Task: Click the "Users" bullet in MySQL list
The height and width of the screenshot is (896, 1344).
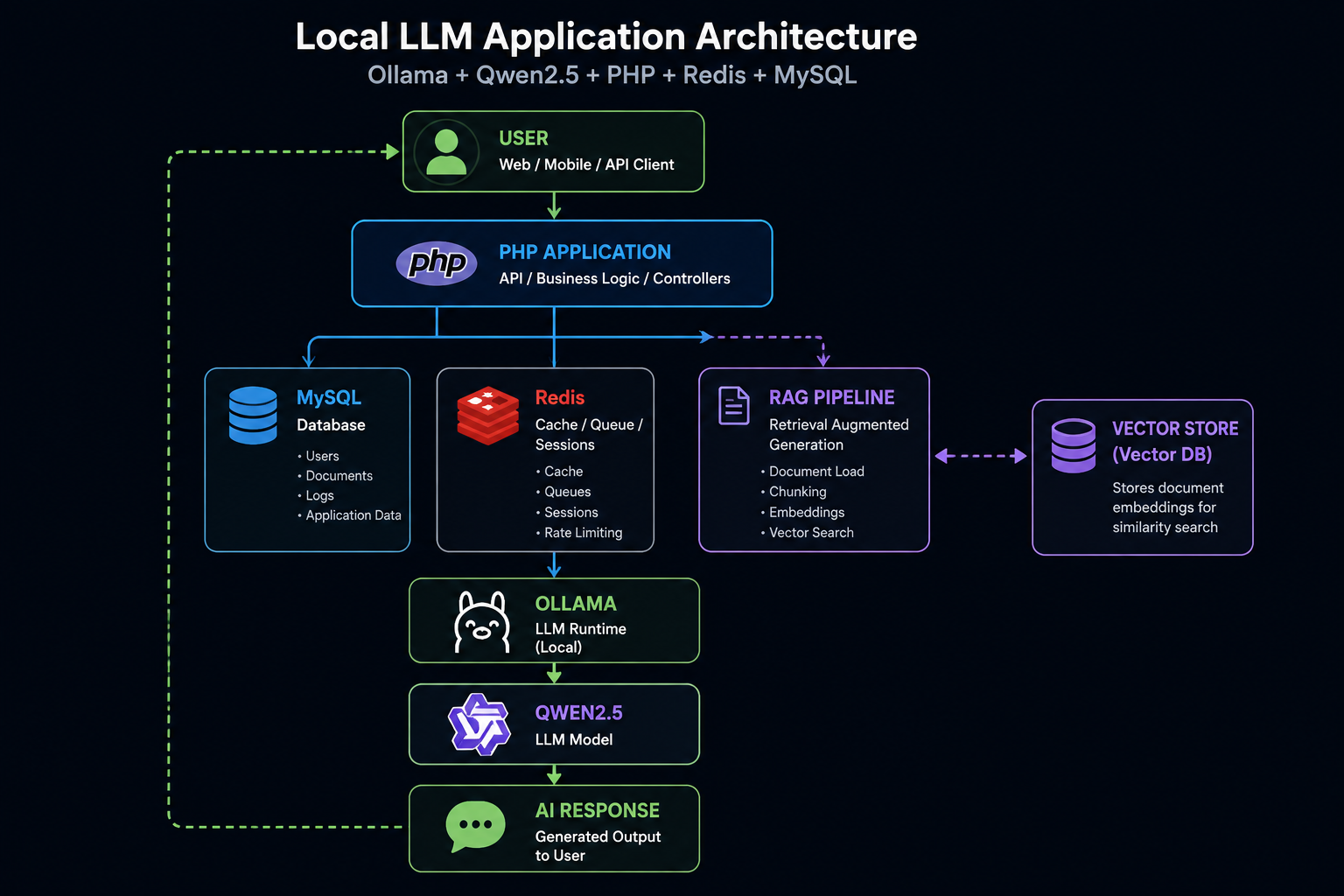Action: [318, 456]
